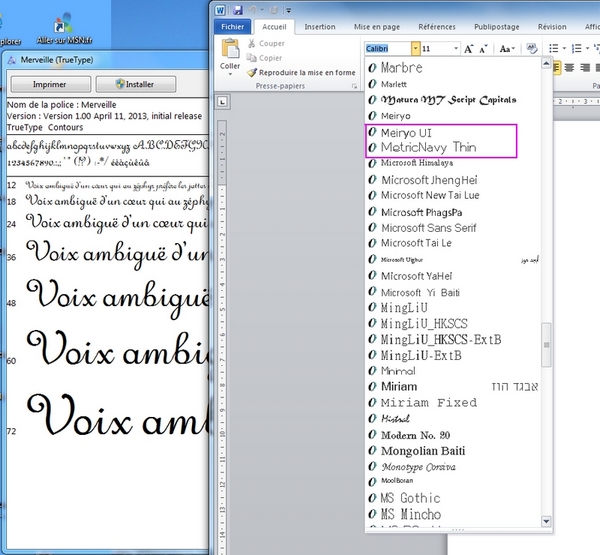Screen dimensions: 600x555
Task: Center-align the paragraph
Action: pyautogui.click(x=569, y=68)
